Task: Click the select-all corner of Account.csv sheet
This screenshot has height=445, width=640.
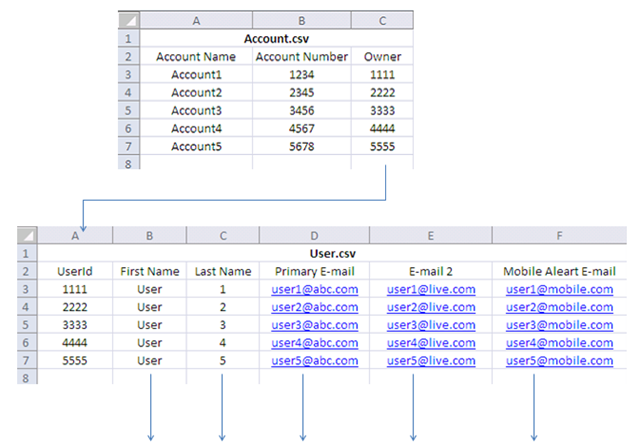Action: pyautogui.click(x=128, y=21)
